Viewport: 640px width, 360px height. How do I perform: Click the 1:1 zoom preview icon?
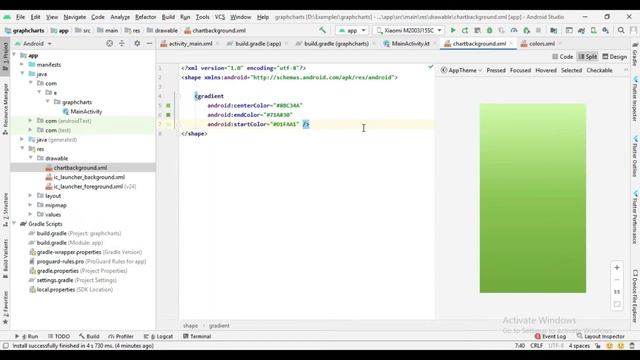[617, 292]
